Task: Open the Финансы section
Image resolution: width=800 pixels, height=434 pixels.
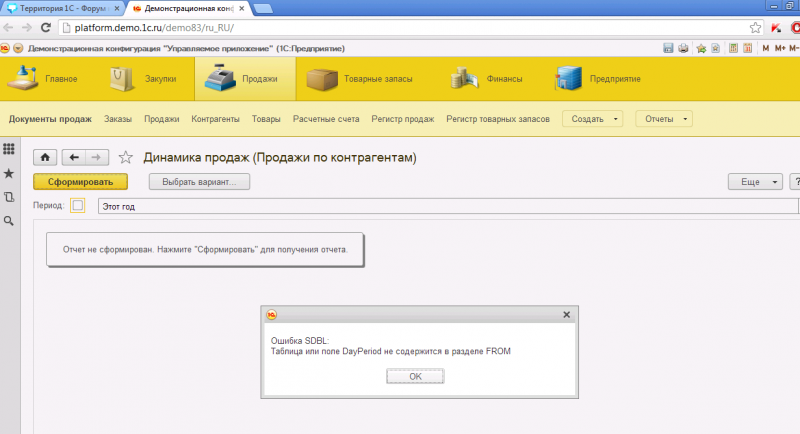Action: coord(487,79)
